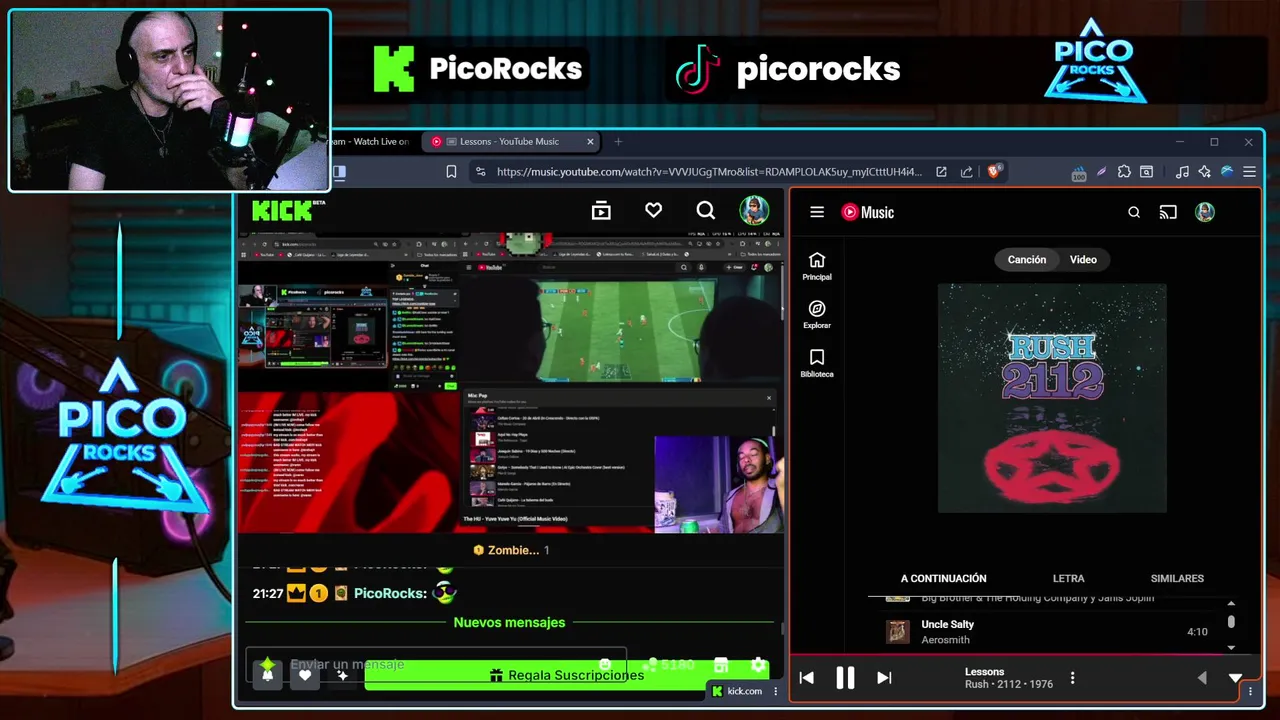The height and width of the screenshot is (720, 1280).
Task: Open site settings icon beside URL
Action: tap(480, 172)
